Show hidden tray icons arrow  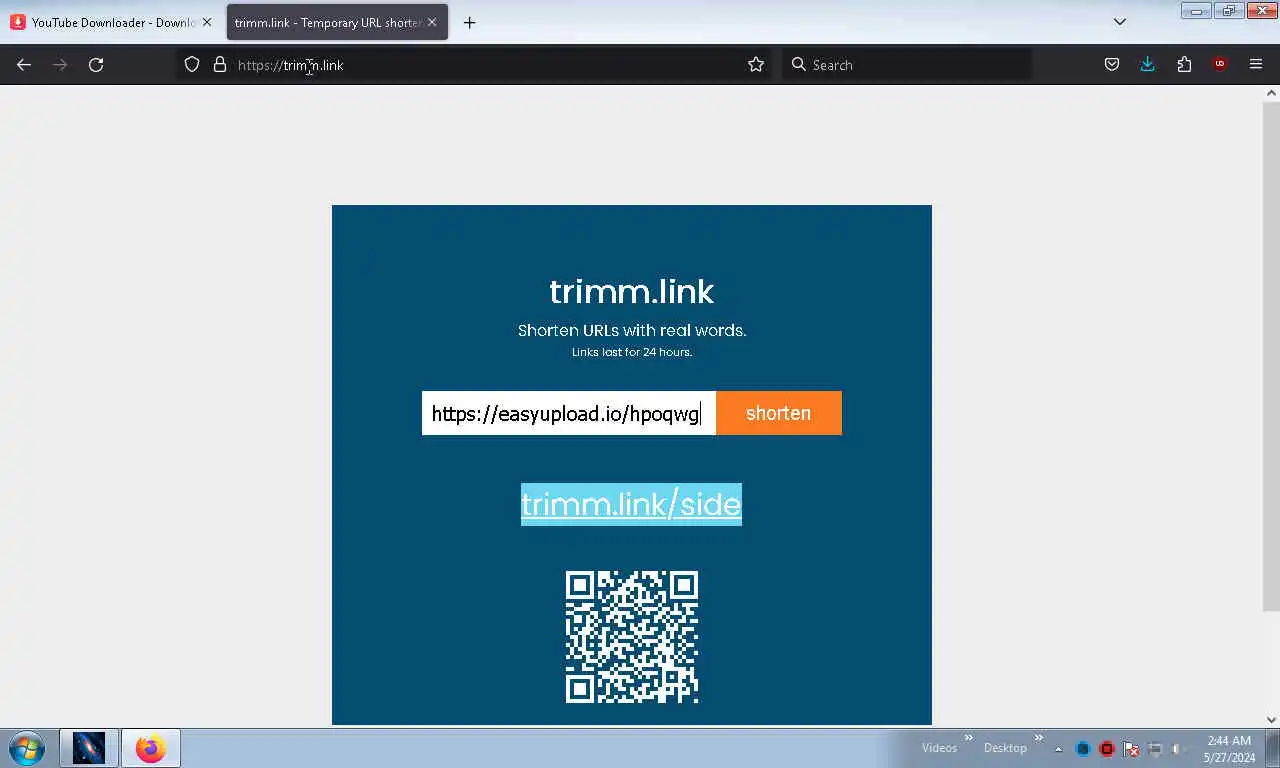click(1058, 749)
